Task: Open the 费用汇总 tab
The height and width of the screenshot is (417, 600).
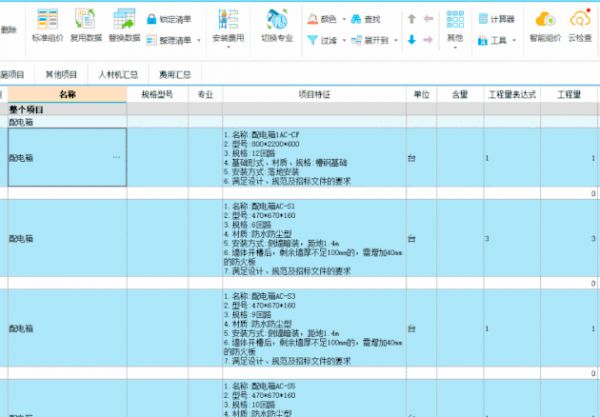Action: 174,75
